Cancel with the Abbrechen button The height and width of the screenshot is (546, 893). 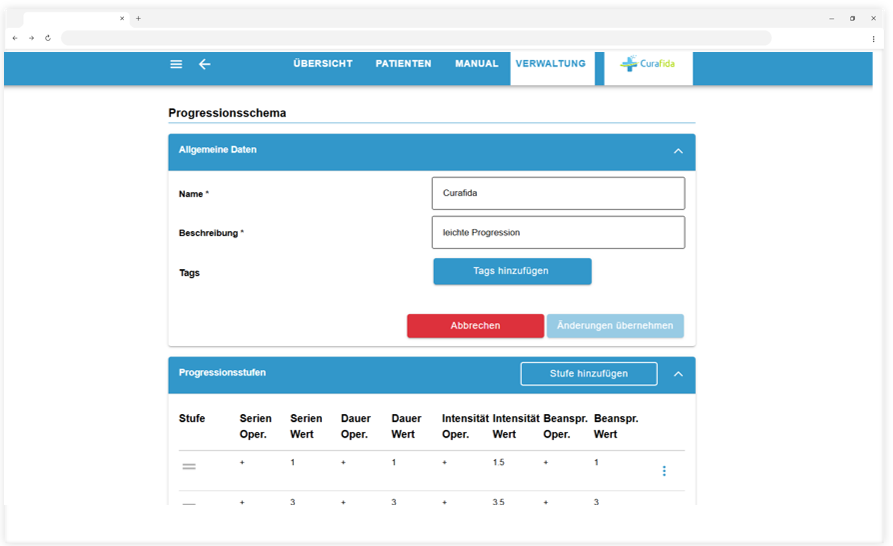[476, 326]
